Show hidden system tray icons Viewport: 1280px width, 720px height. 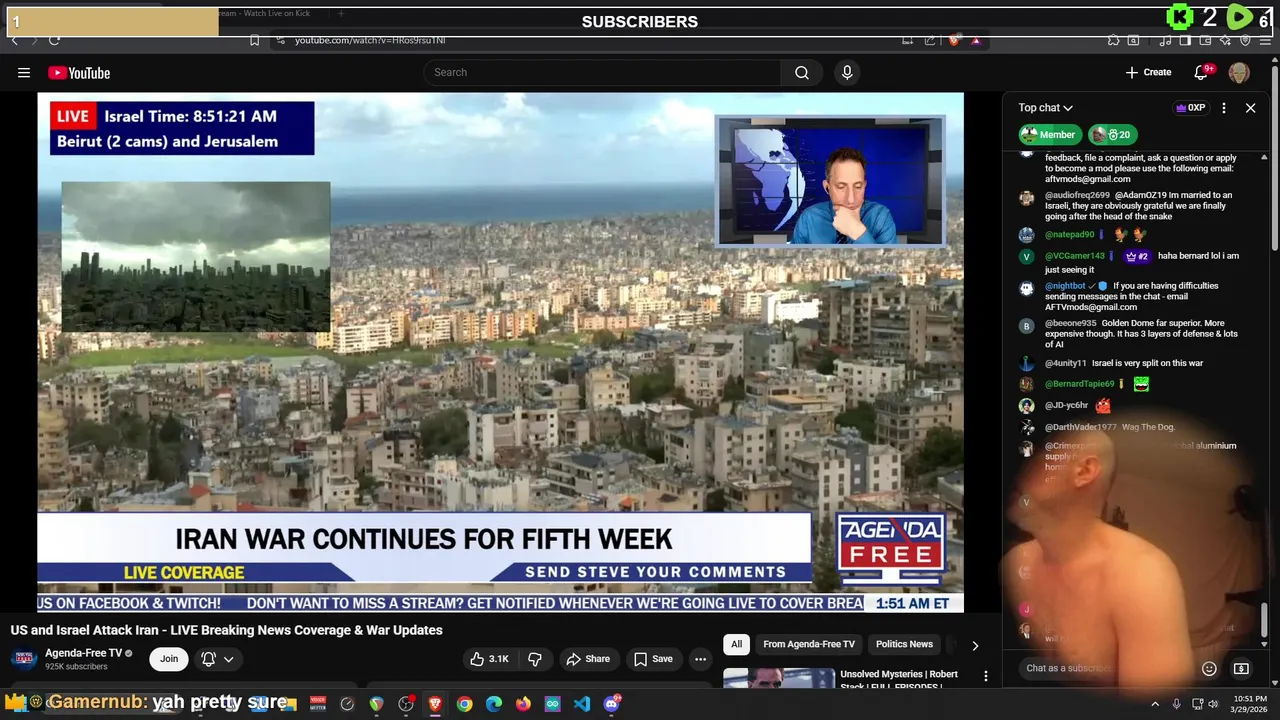point(1155,704)
